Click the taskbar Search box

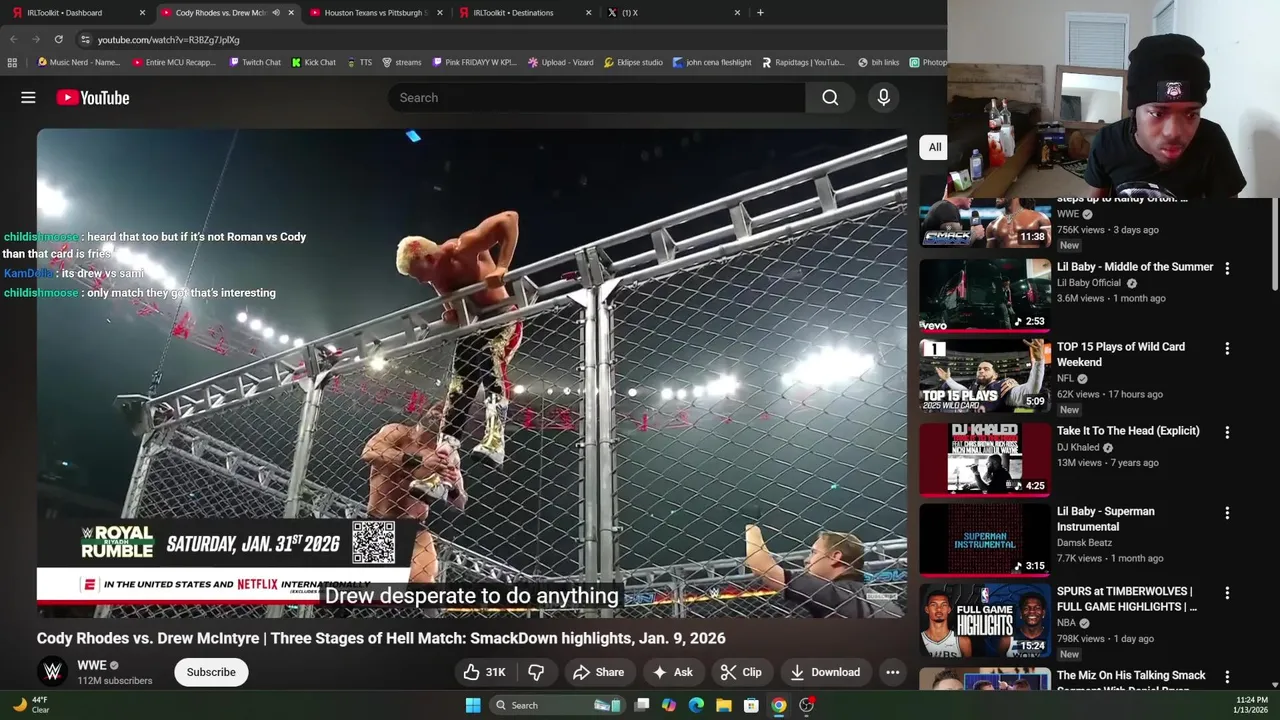(557, 705)
